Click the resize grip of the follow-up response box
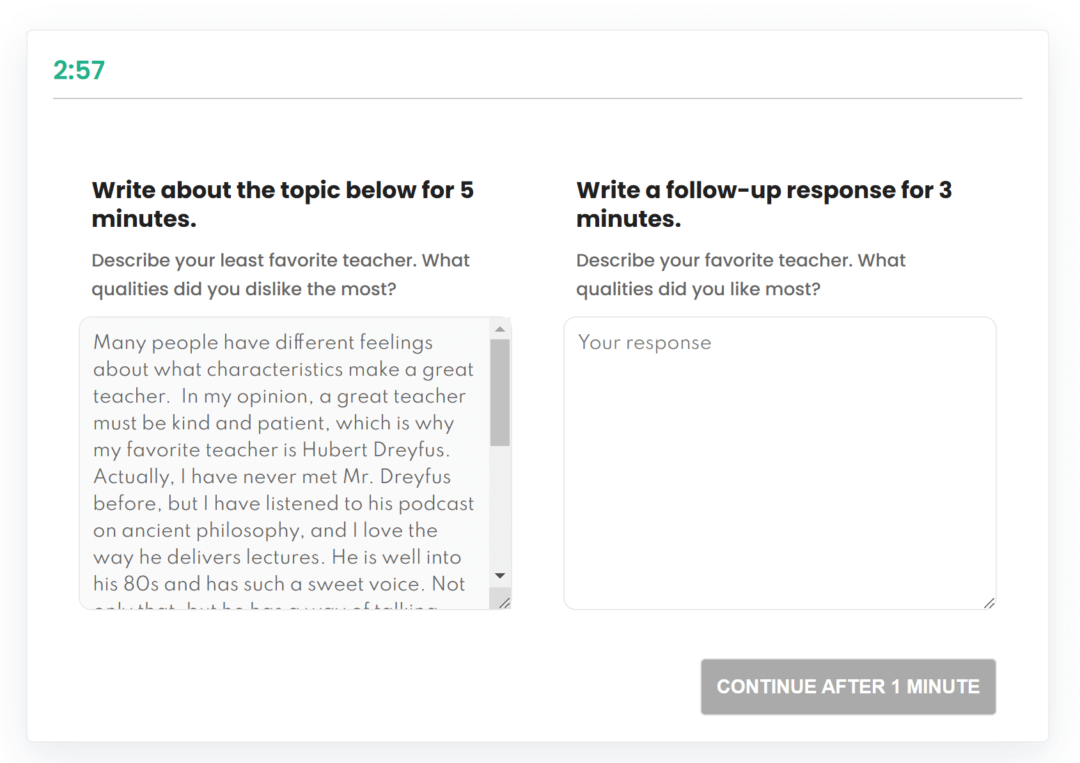Image resolution: width=1080 pixels, height=763 pixels. 989,601
